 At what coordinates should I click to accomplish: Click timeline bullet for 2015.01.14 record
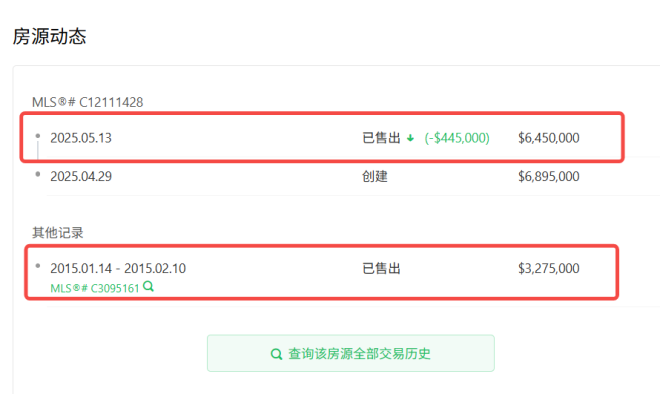coord(38,266)
